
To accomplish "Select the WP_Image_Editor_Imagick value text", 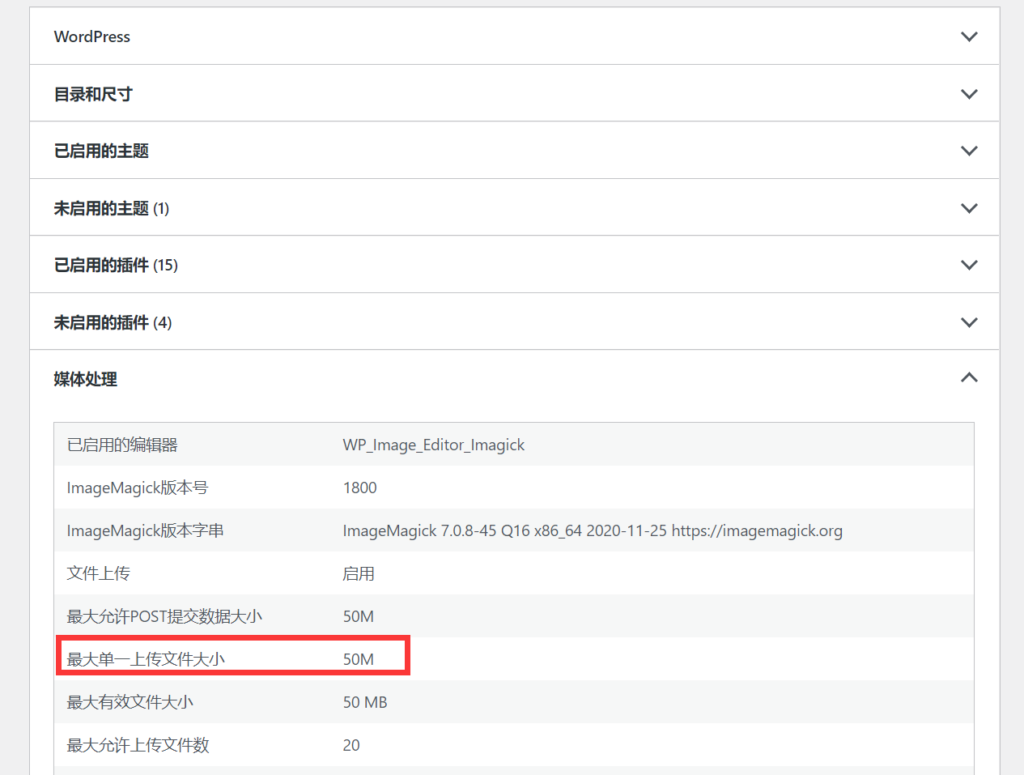I will click(433, 445).
